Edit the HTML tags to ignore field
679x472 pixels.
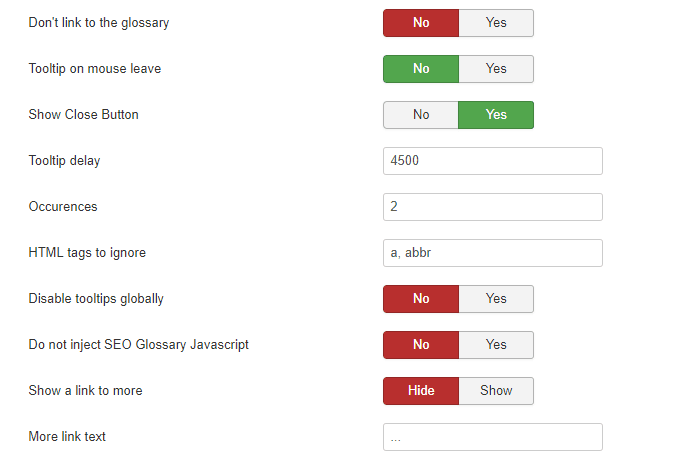tap(492, 253)
